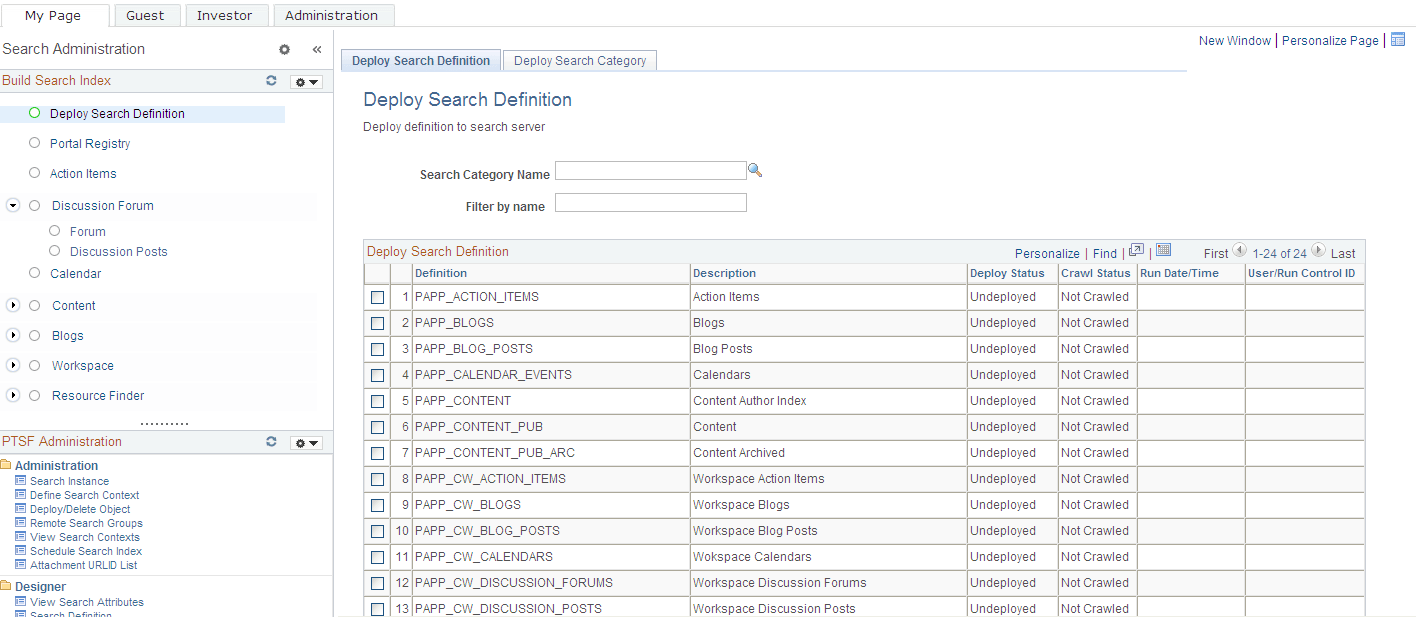Open the PTSF Administration gear dropdown

(x=306, y=442)
